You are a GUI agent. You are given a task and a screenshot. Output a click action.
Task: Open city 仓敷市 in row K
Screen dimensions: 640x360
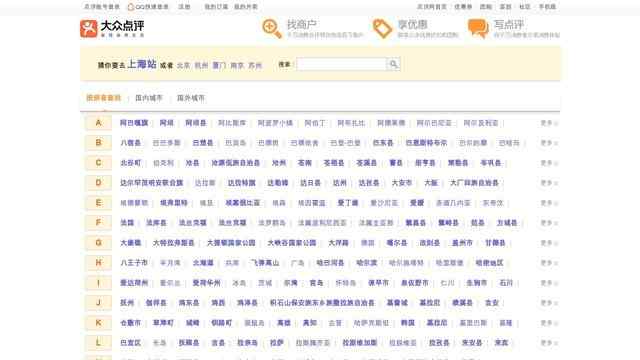[x=131, y=323]
